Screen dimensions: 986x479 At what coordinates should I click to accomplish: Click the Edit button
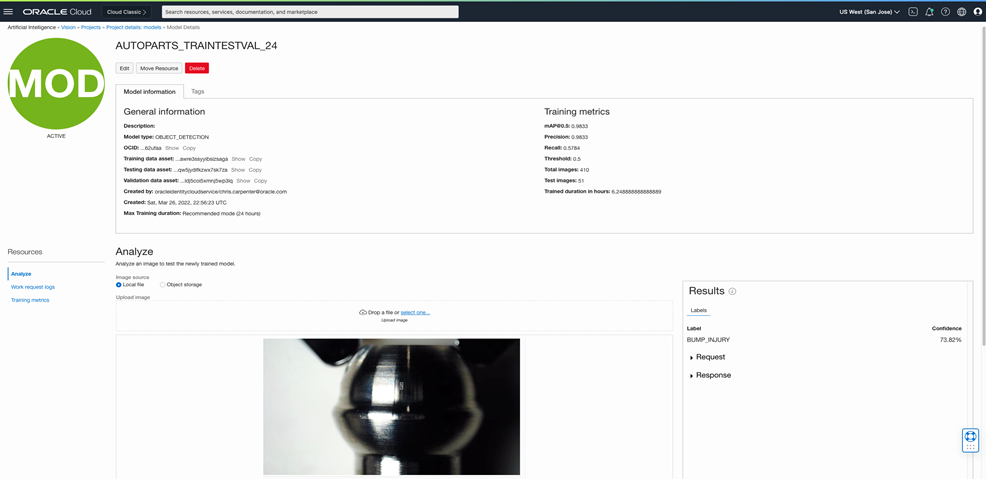click(x=125, y=68)
